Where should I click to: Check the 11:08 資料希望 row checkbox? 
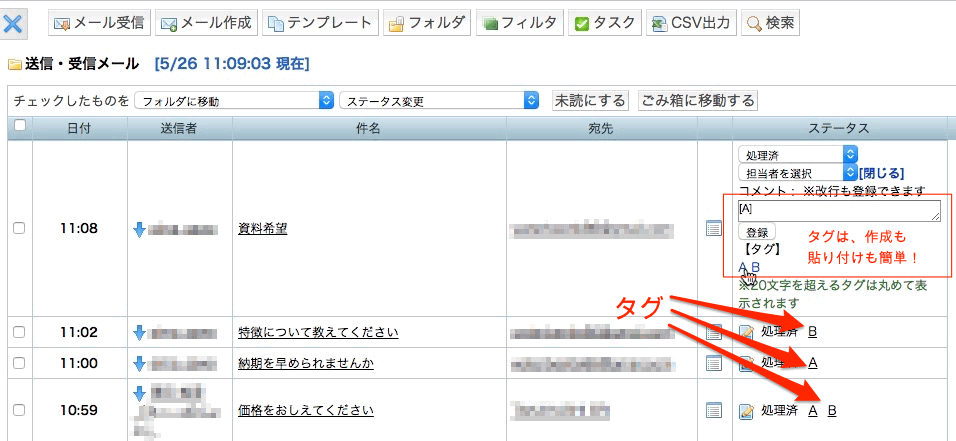click(19, 228)
